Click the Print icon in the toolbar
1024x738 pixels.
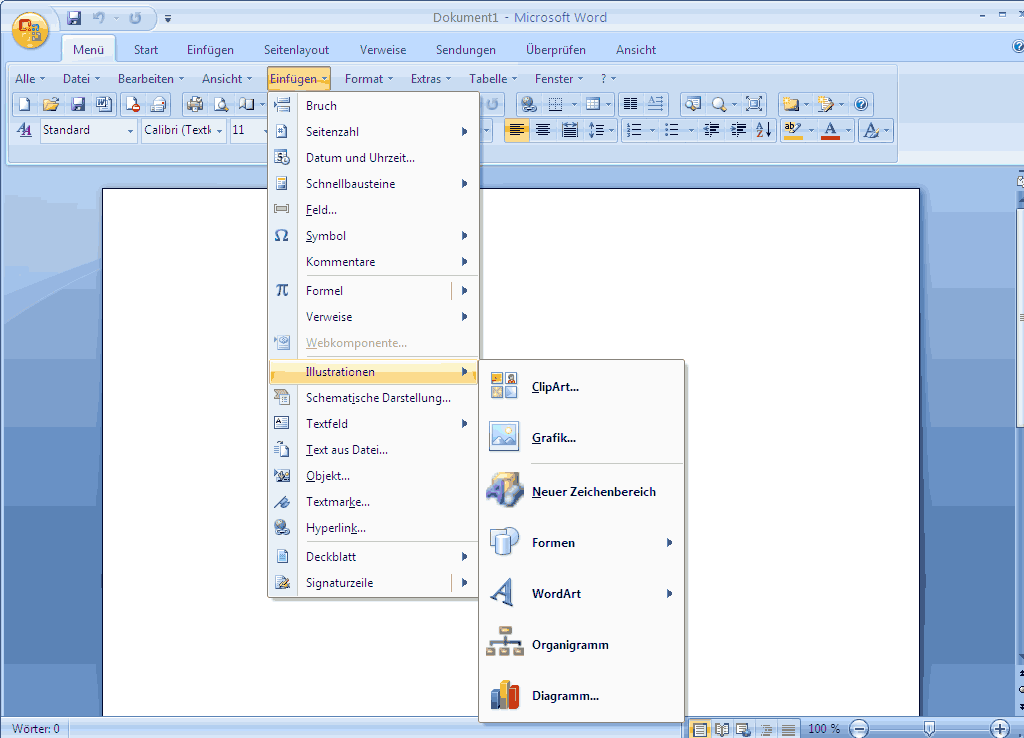click(x=195, y=104)
